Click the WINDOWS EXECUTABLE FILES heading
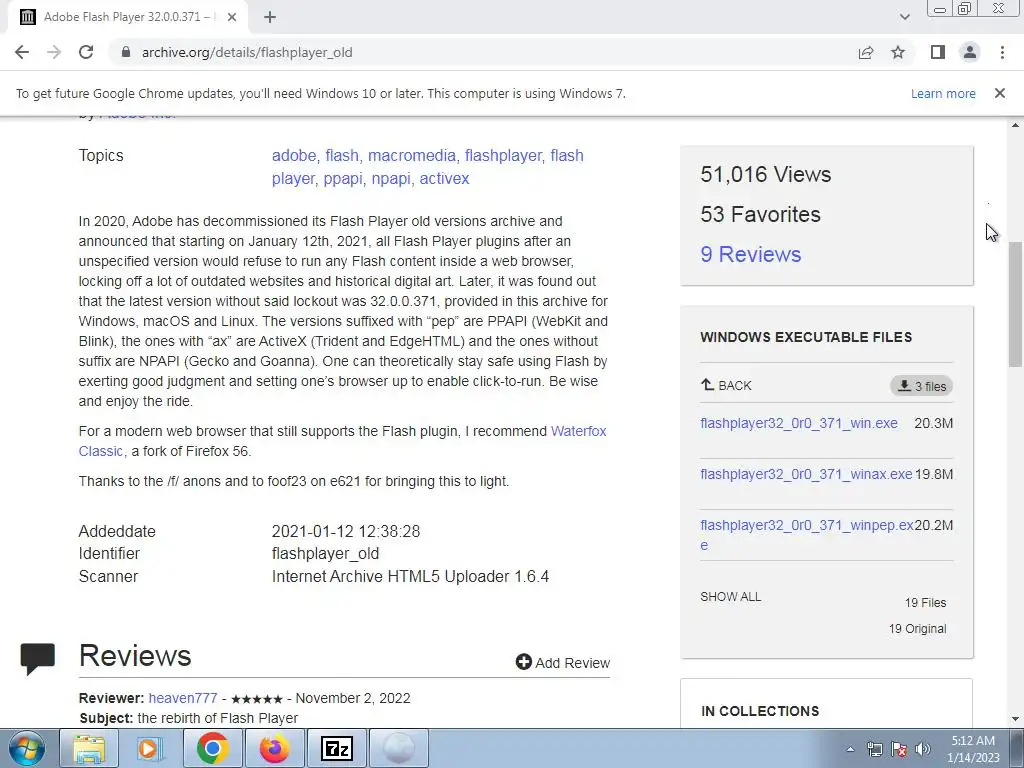 click(x=806, y=337)
